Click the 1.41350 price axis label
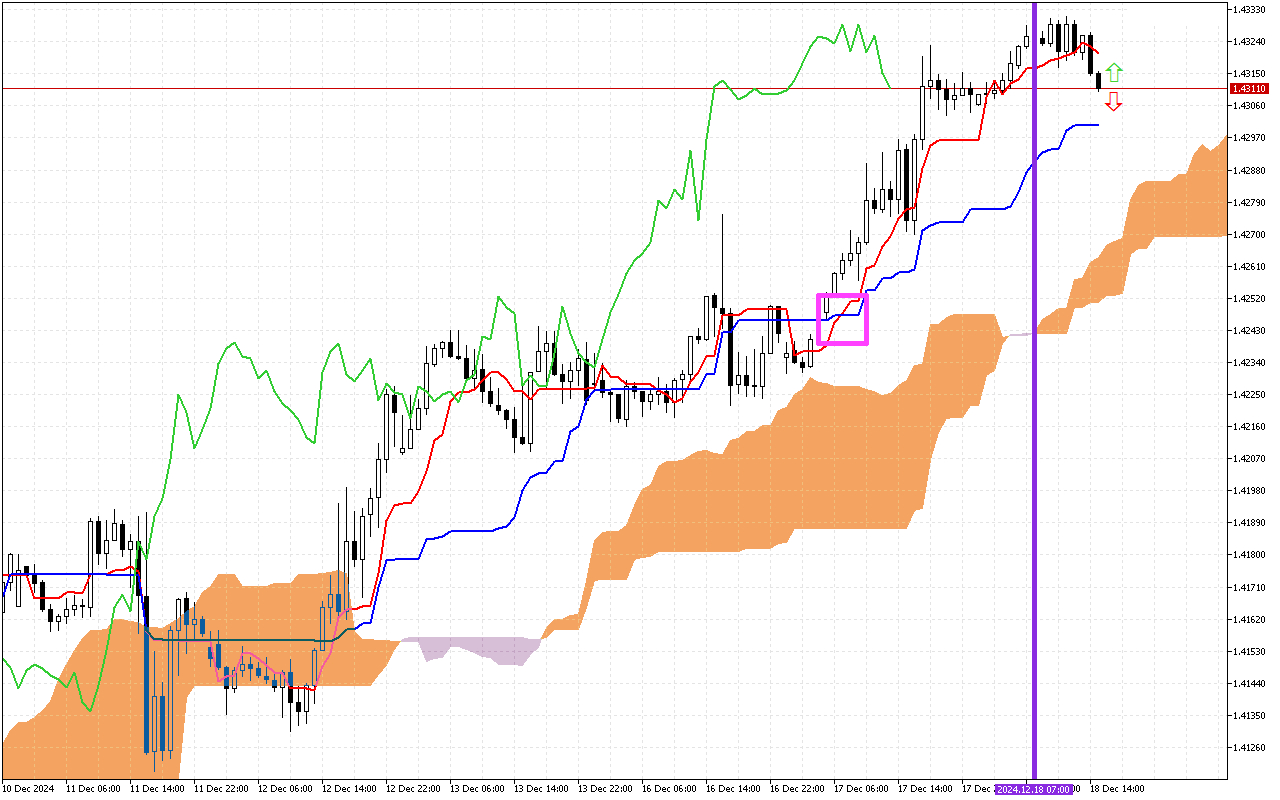This screenshot has height=800, width=1280. pos(1247,715)
